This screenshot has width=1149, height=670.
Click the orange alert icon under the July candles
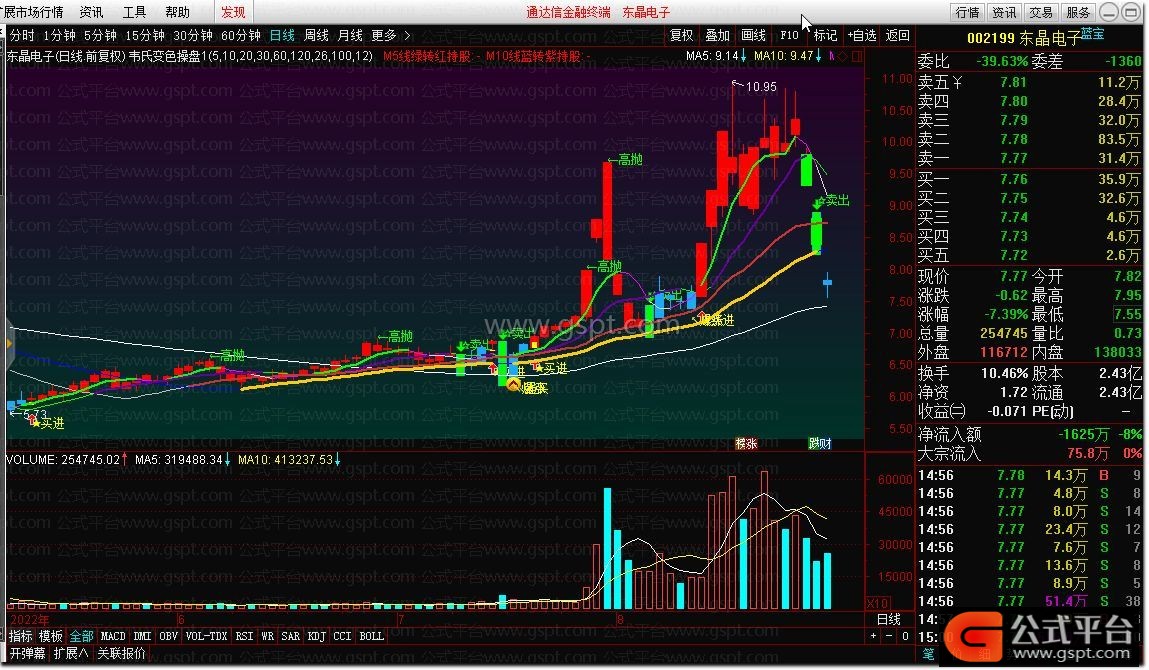[x=514, y=385]
